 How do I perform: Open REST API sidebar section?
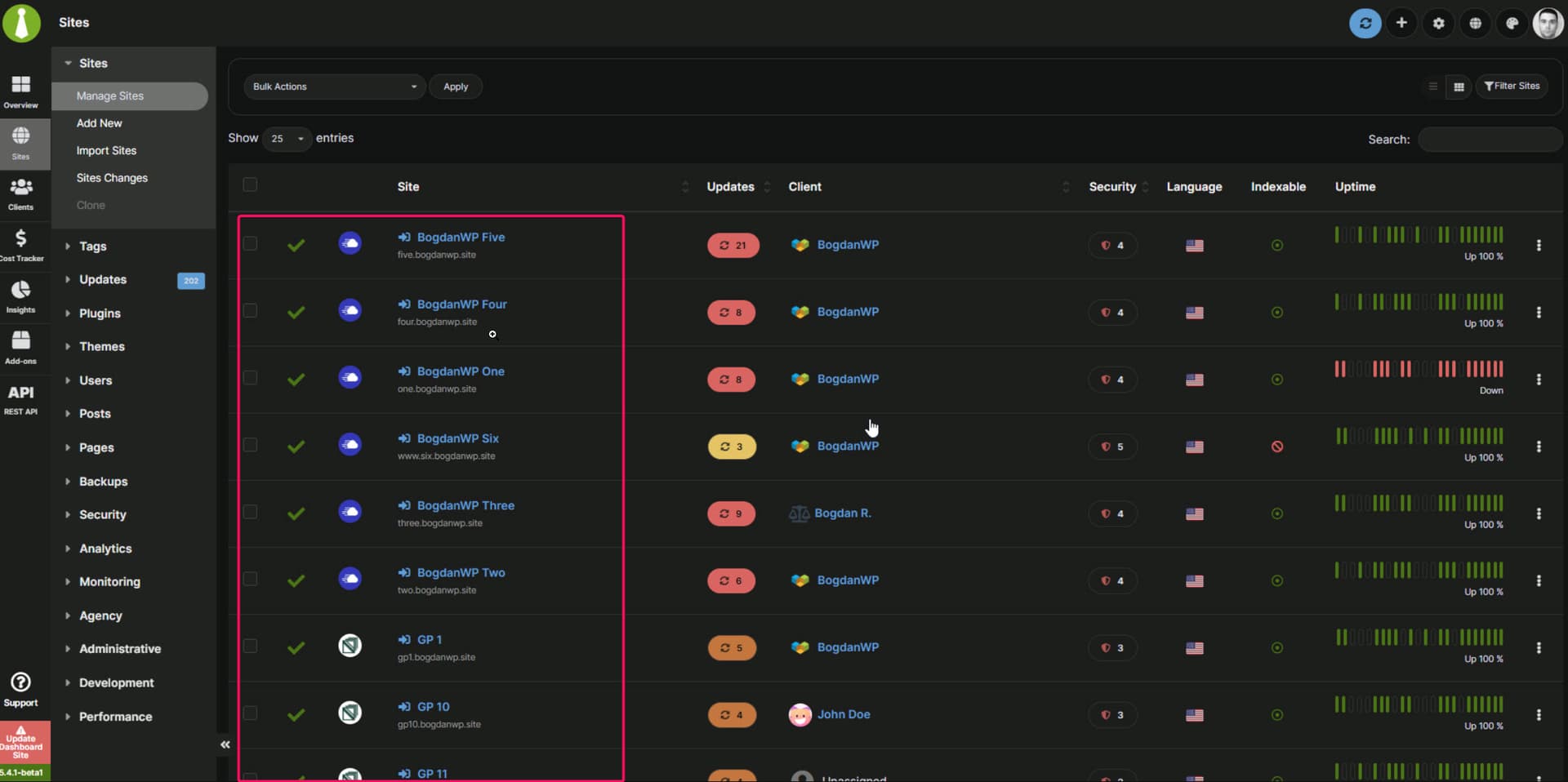coord(21,399)
